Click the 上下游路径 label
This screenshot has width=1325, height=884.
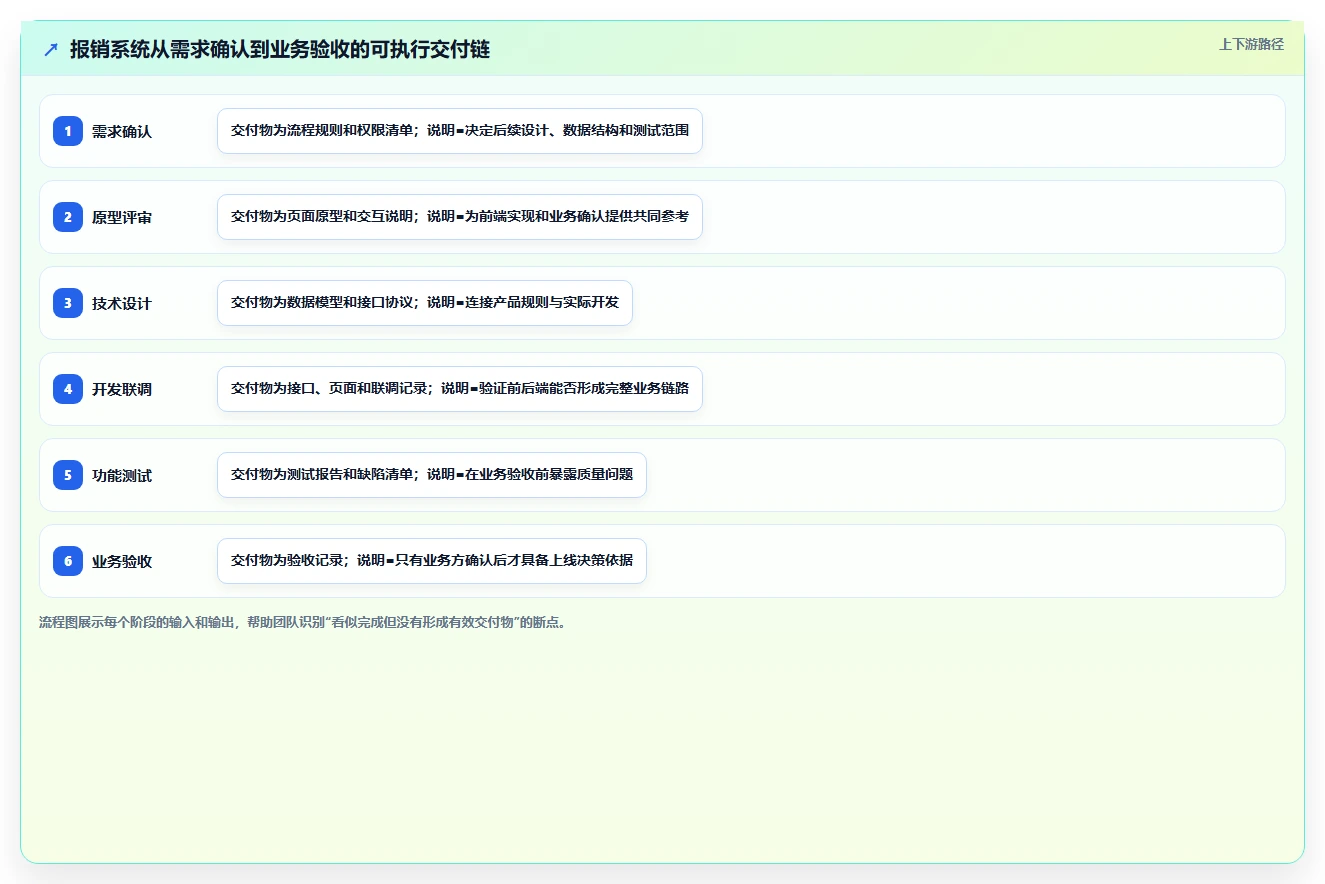pyautogui.click(x=1251, y=44)
